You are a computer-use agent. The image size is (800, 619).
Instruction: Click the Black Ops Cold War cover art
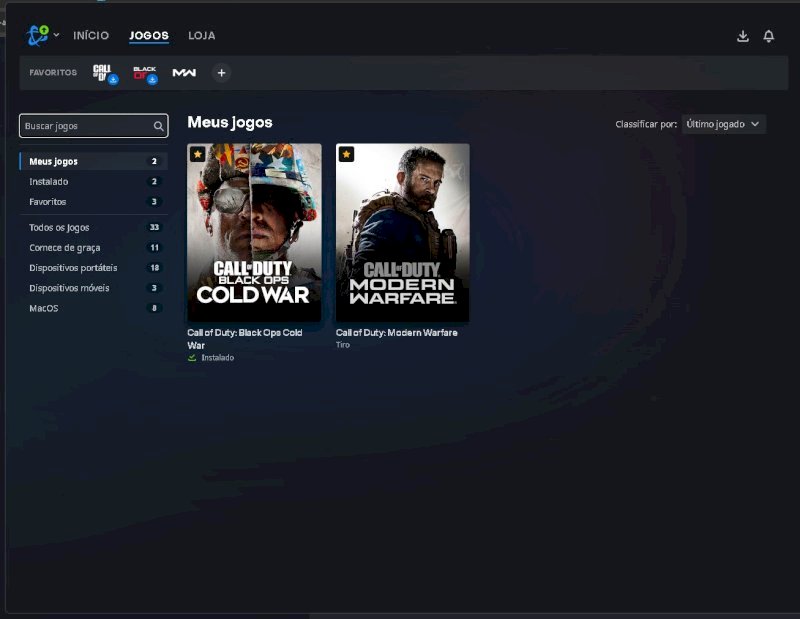point(254,232)
